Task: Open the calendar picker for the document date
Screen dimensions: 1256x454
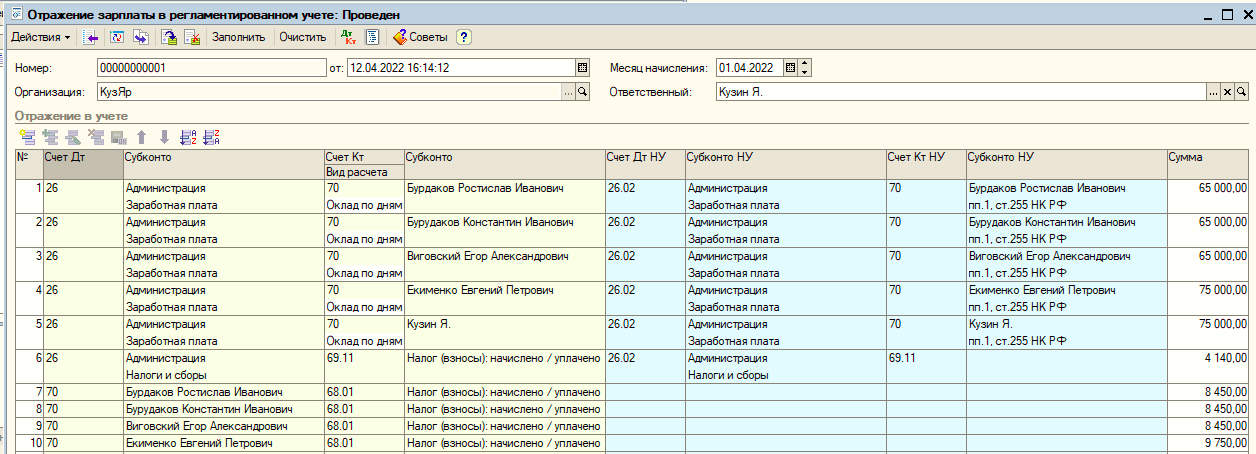Action: point(583,68)
